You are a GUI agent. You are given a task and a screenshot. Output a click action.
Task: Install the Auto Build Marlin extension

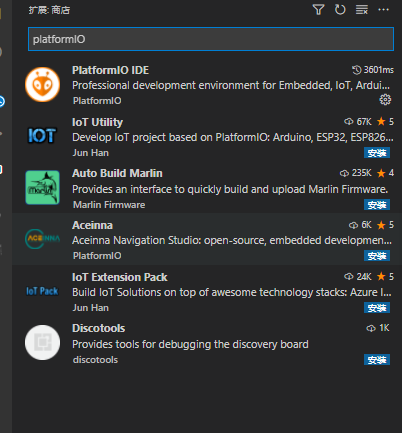[x=377, y=205]
